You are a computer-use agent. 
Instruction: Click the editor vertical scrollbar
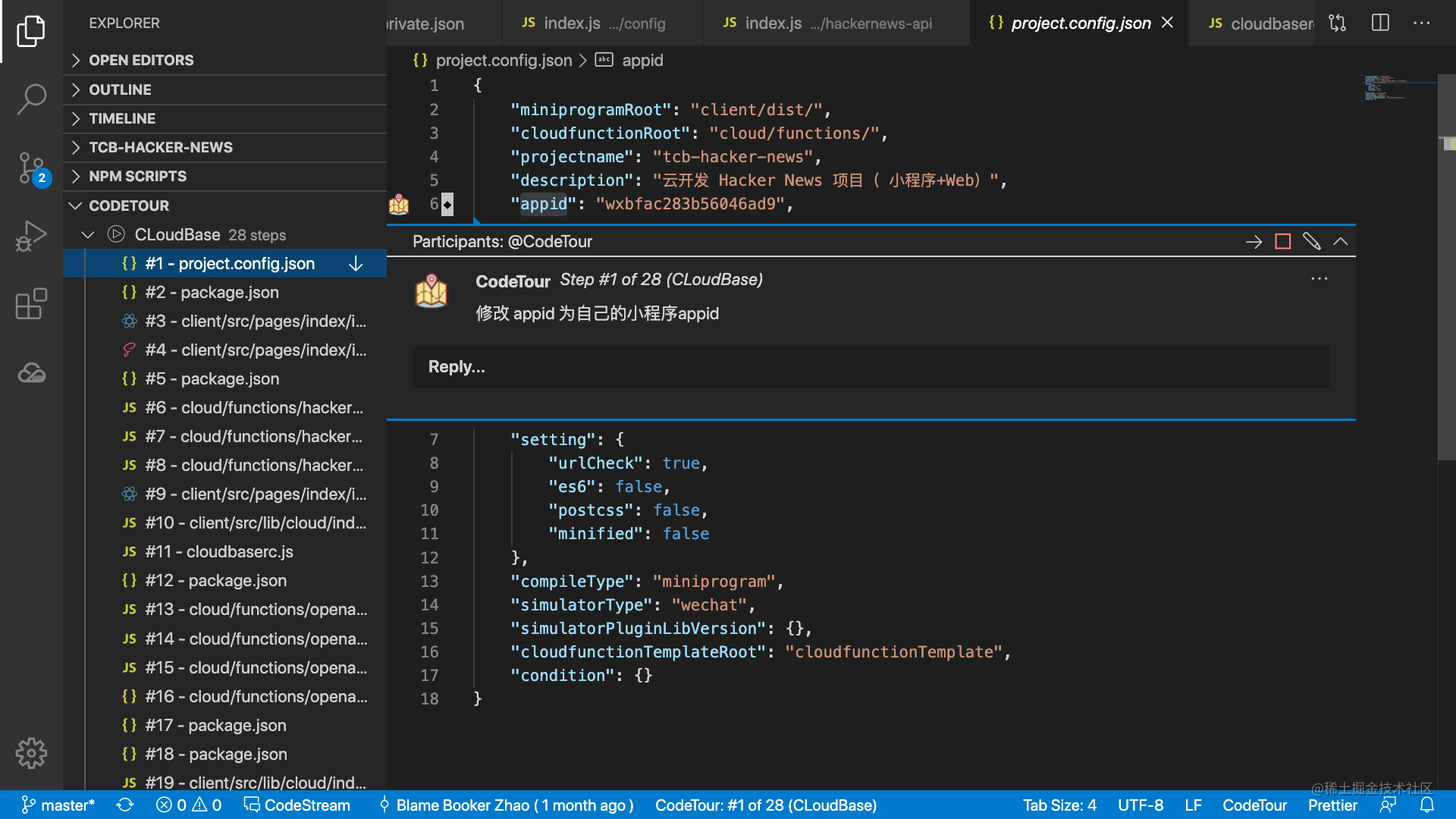pyautogui.click(x=1447, y=265)
